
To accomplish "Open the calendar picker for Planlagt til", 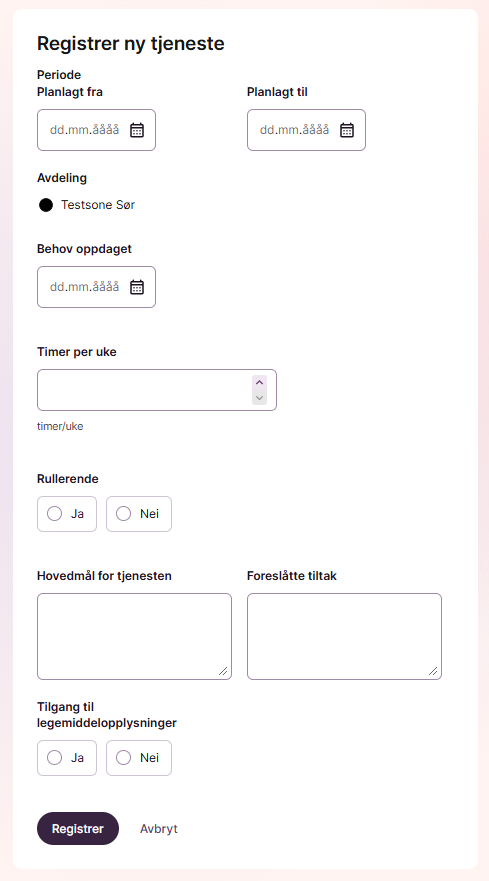I will (x=347, y=130).
